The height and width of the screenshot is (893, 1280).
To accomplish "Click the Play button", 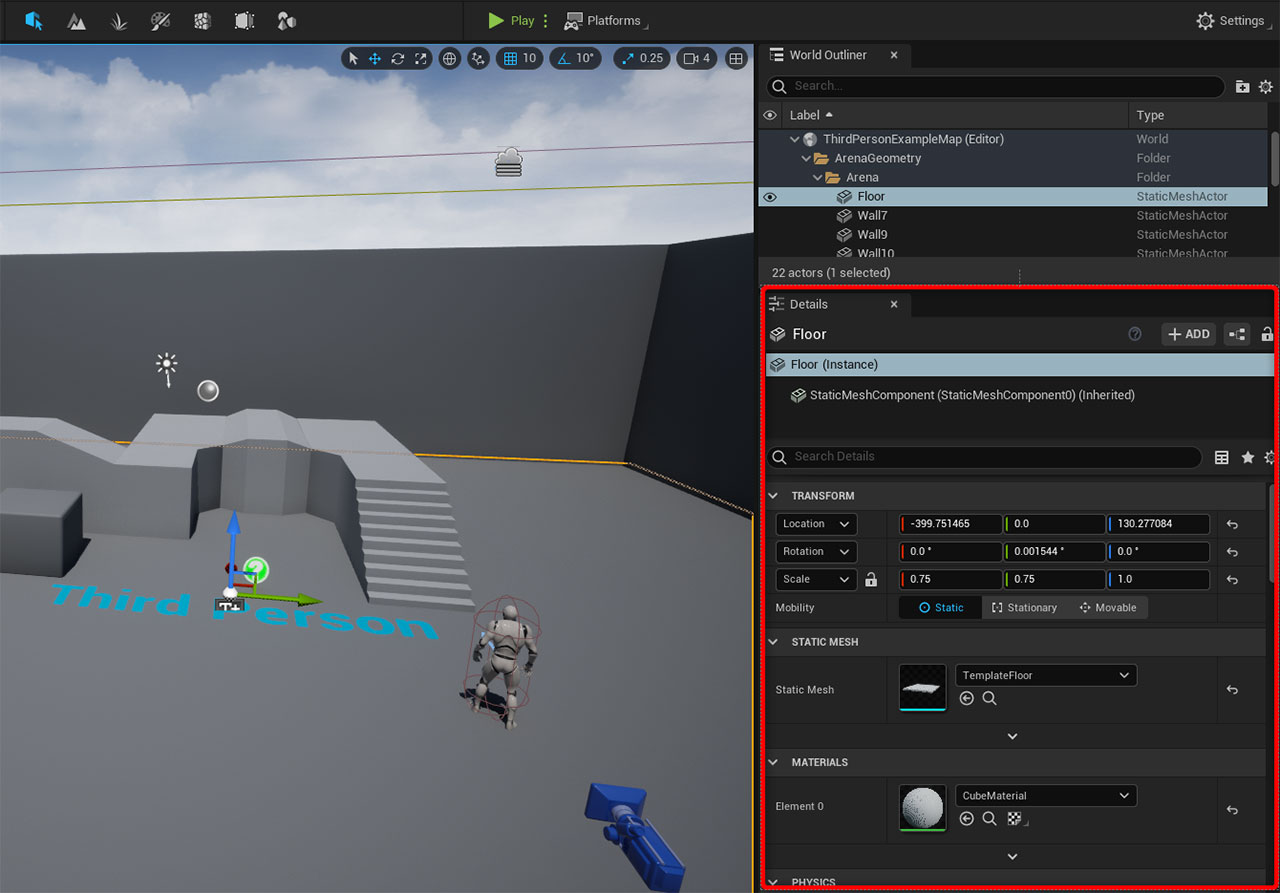I will (x=511, y=20).
